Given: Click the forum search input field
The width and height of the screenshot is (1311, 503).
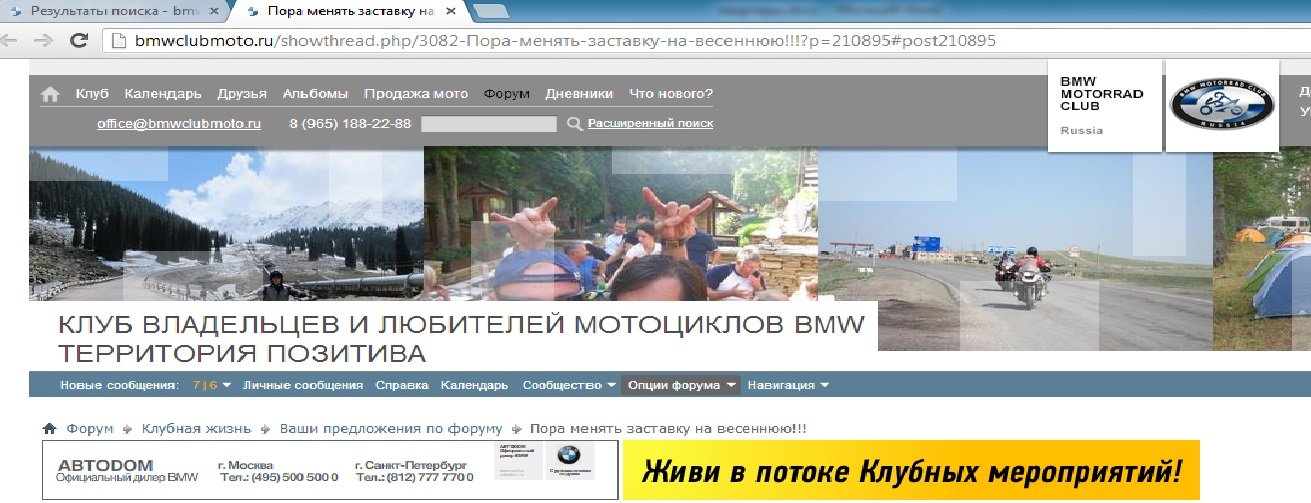Looking at the screenshot, I should coord(488,124).
